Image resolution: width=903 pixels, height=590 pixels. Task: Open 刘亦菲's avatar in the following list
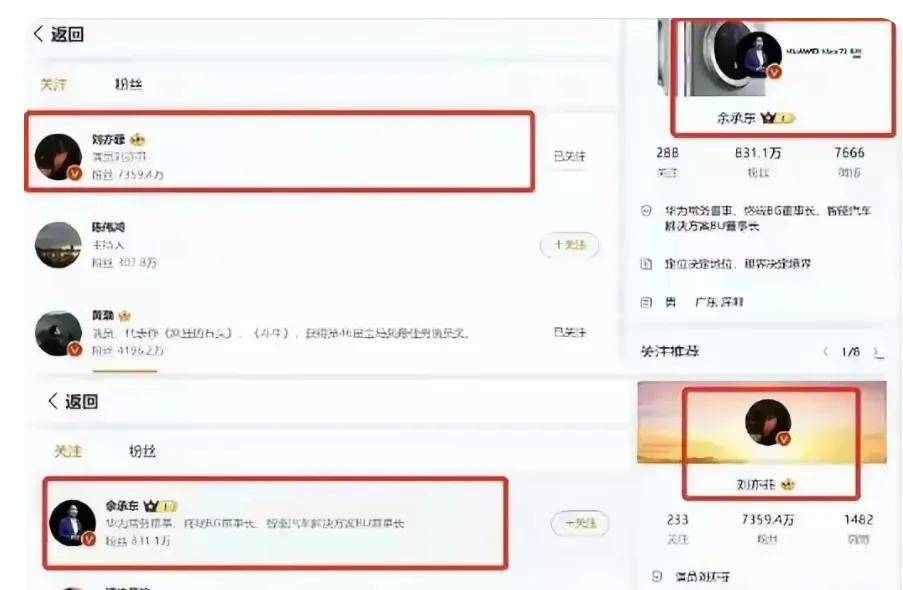(x=58, y=157)
